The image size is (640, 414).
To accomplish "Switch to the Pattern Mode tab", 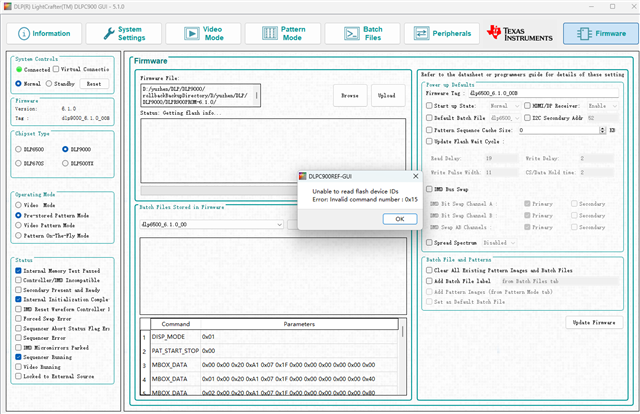I will [x=283, y=33].
